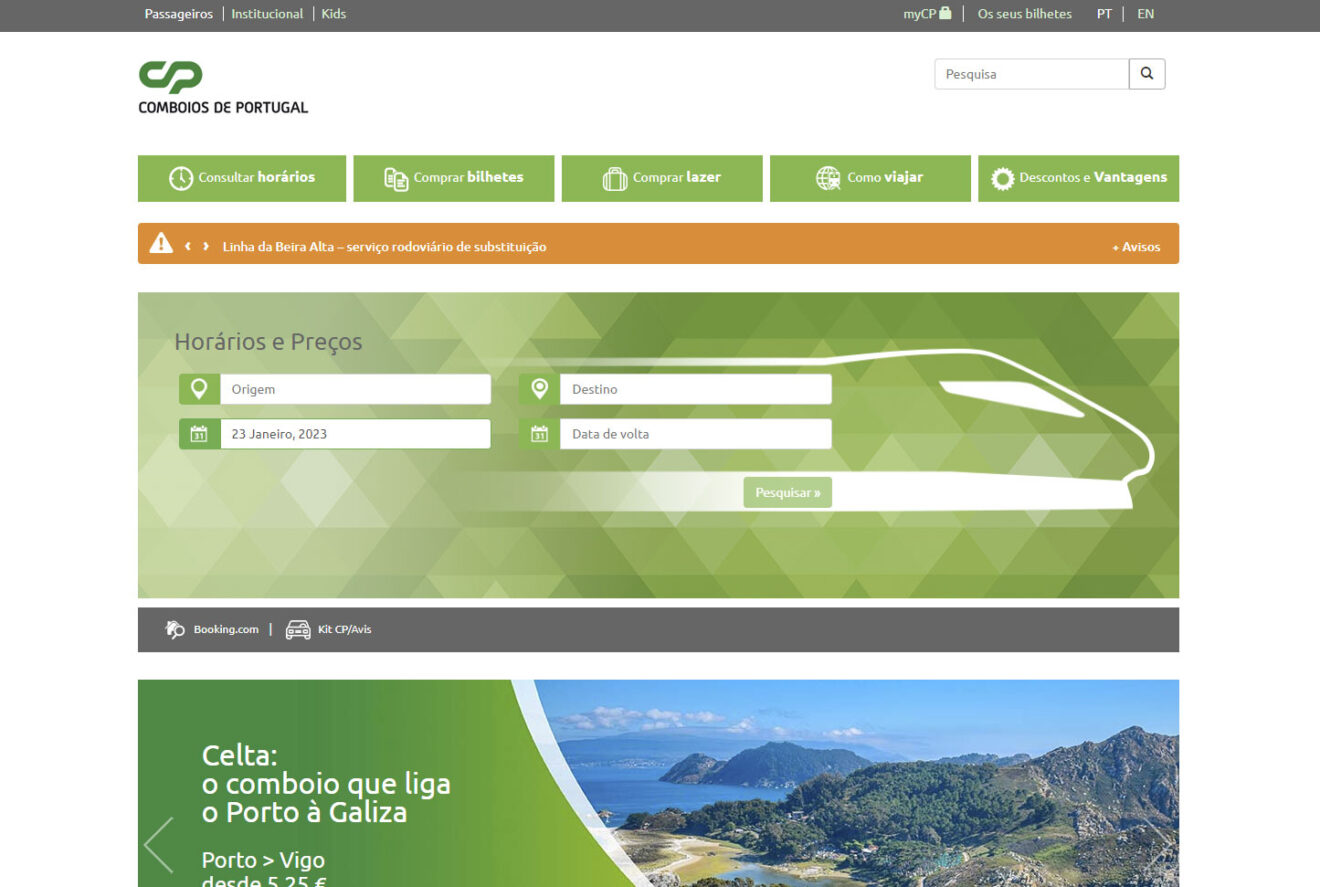The width and height of the screenshot is (1320, 887).
Task: Open the Data de volta date picker
Action: 695,434
